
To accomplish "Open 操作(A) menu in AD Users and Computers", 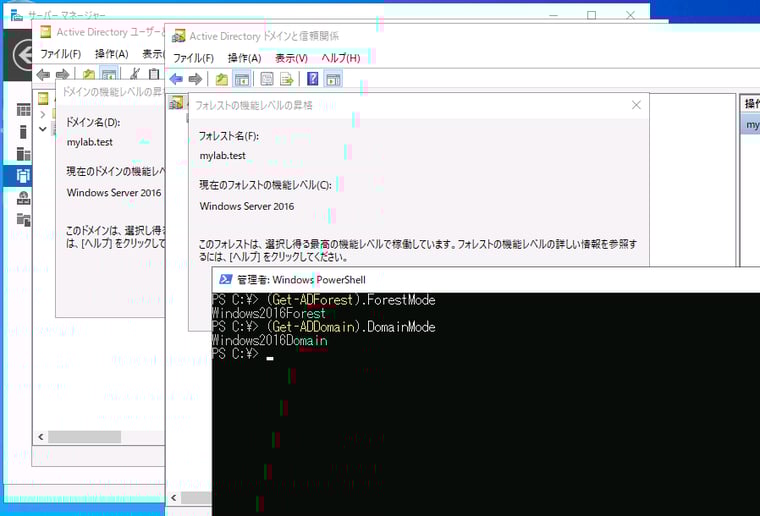I will [x=111, y=54].
